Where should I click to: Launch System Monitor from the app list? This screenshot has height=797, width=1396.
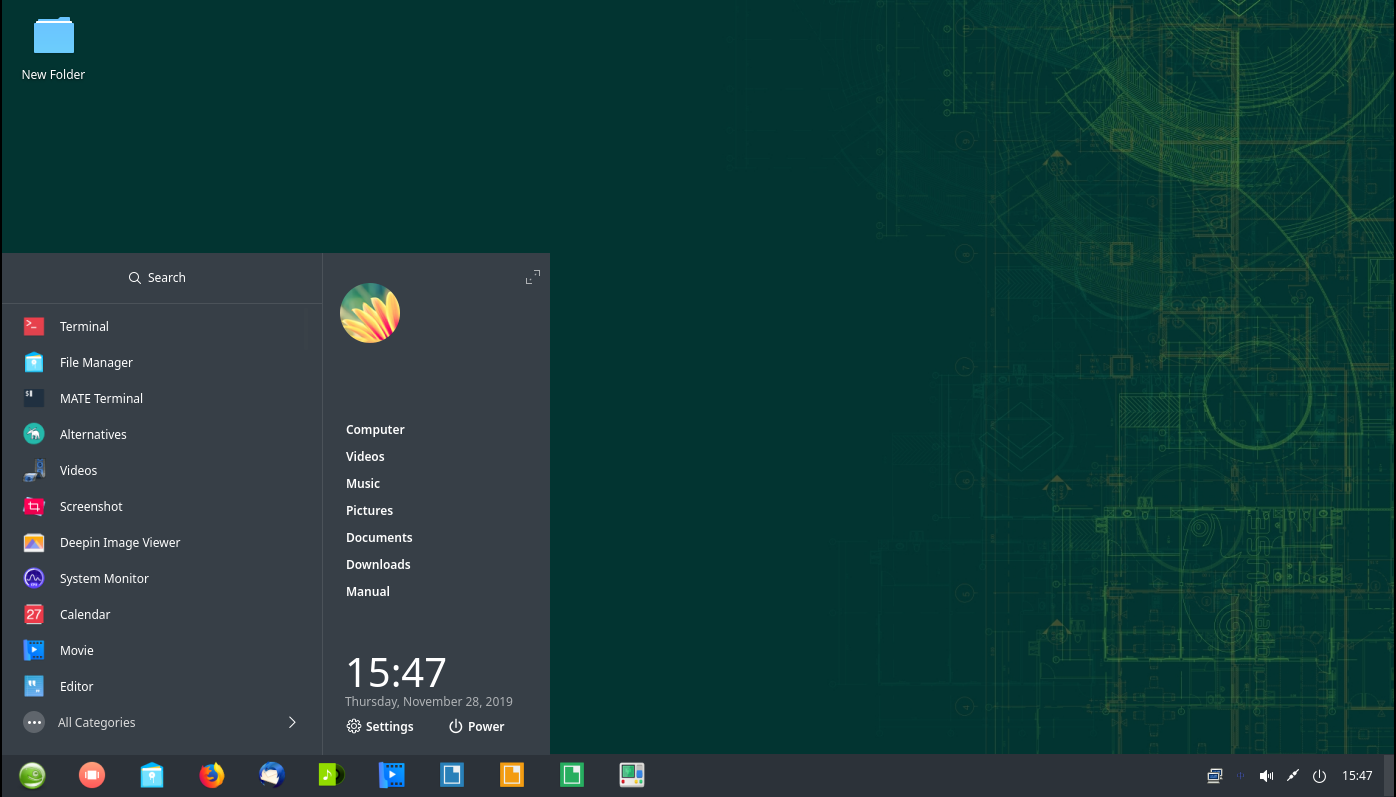pyautogui.click(x=104, y=579)
